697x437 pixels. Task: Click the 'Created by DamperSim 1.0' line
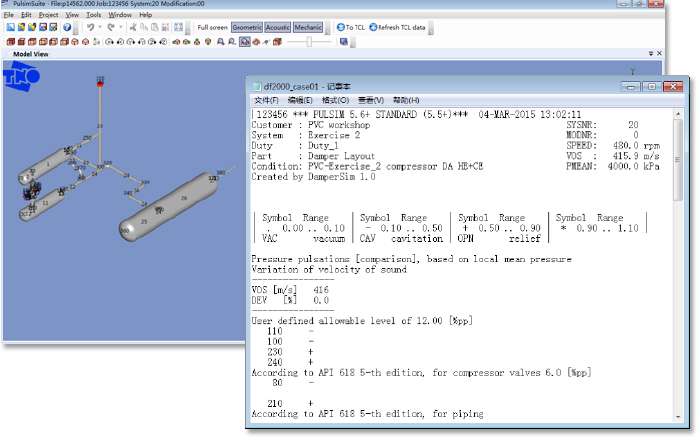[313, 176]
